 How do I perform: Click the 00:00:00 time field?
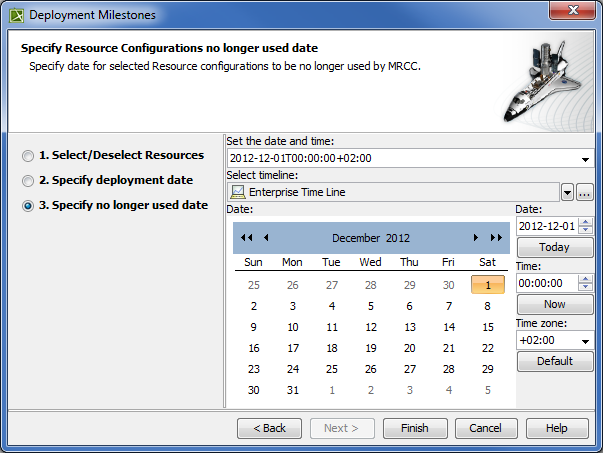pyautogui.click(x=547, y=283)
